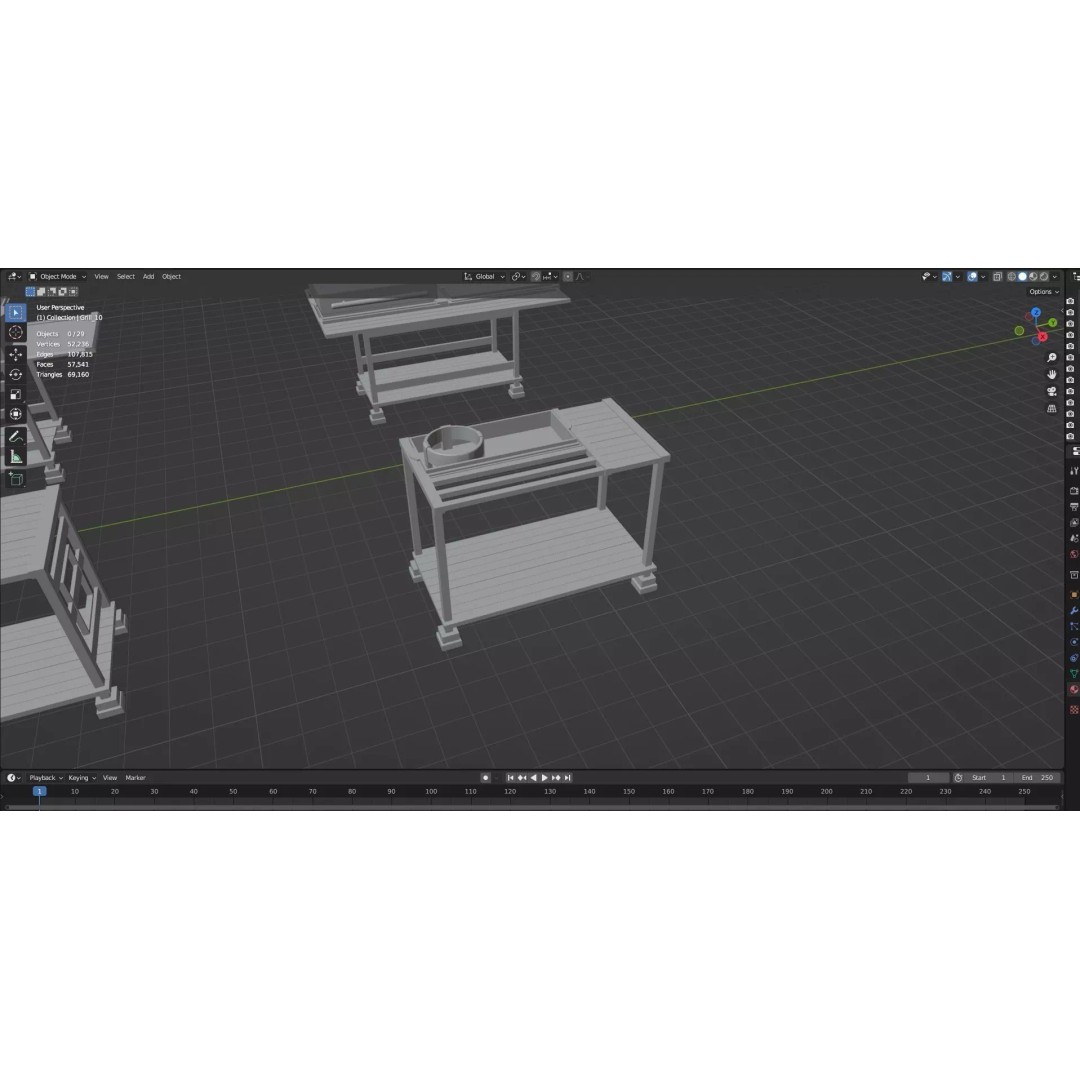Open the Add menu

(148, 276)
